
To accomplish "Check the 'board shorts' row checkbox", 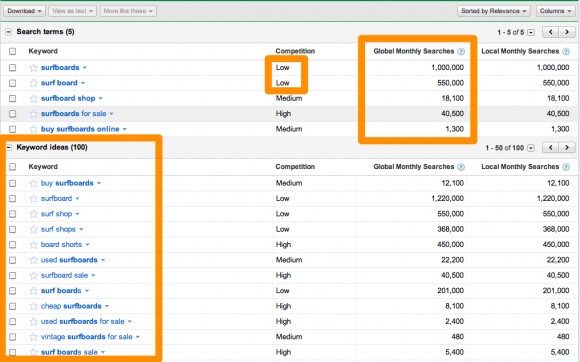I will (x=13, y=244).
